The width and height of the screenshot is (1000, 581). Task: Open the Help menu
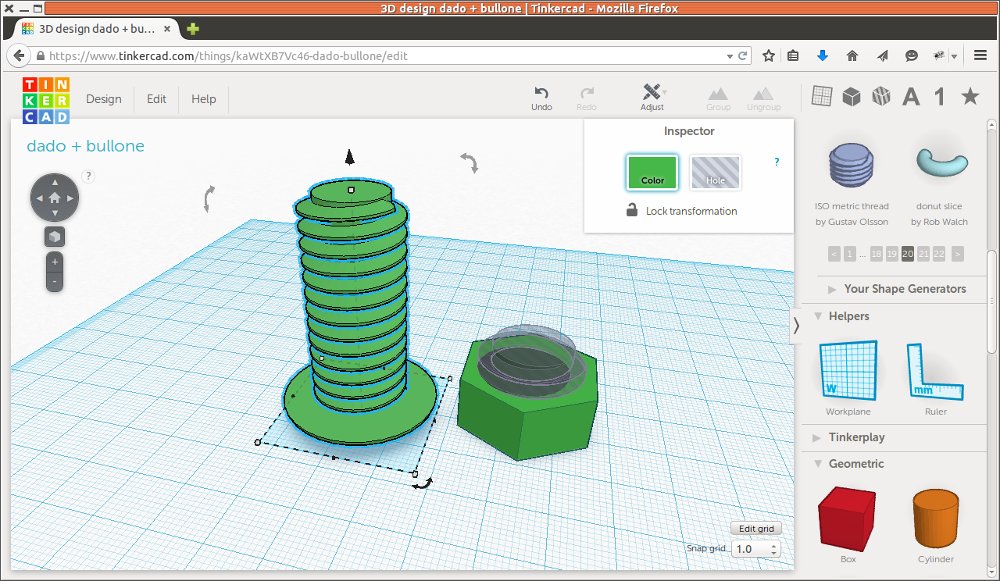tap(203, 99)
